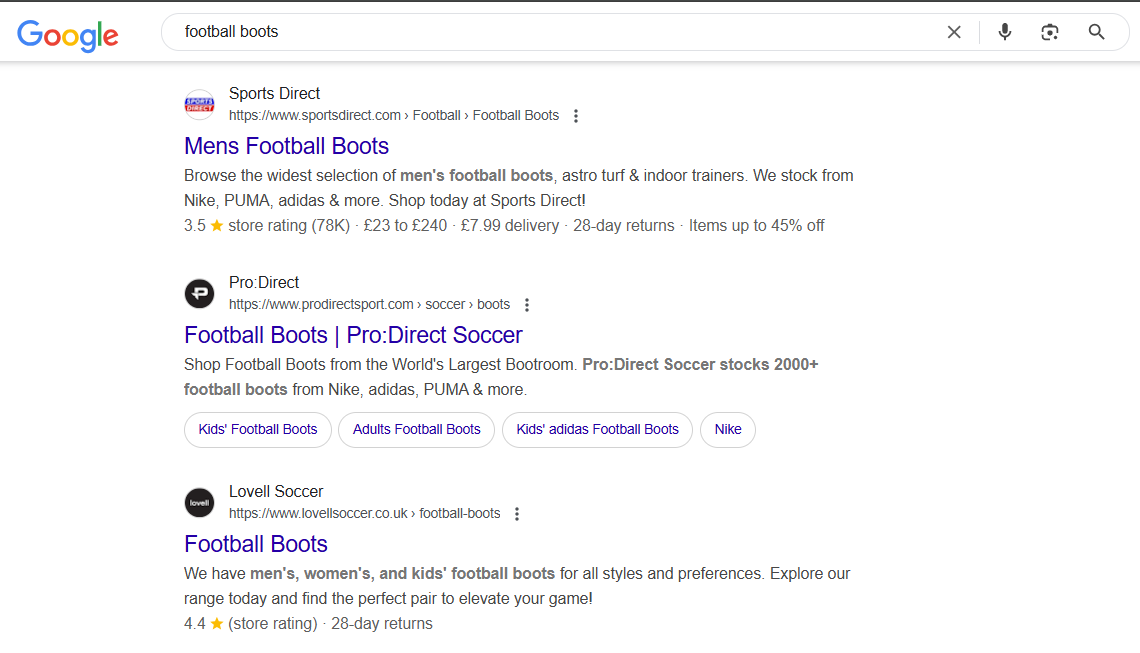Select the 'Adults Football Boots' chip

pyautogui.click(x=417, y=430)
